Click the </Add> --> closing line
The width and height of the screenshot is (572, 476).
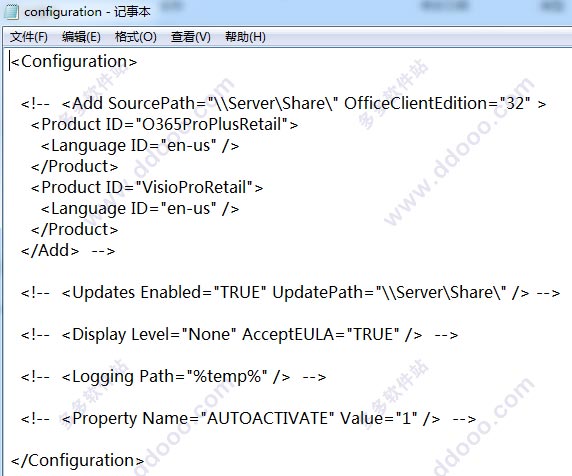[x=68, y=251]
